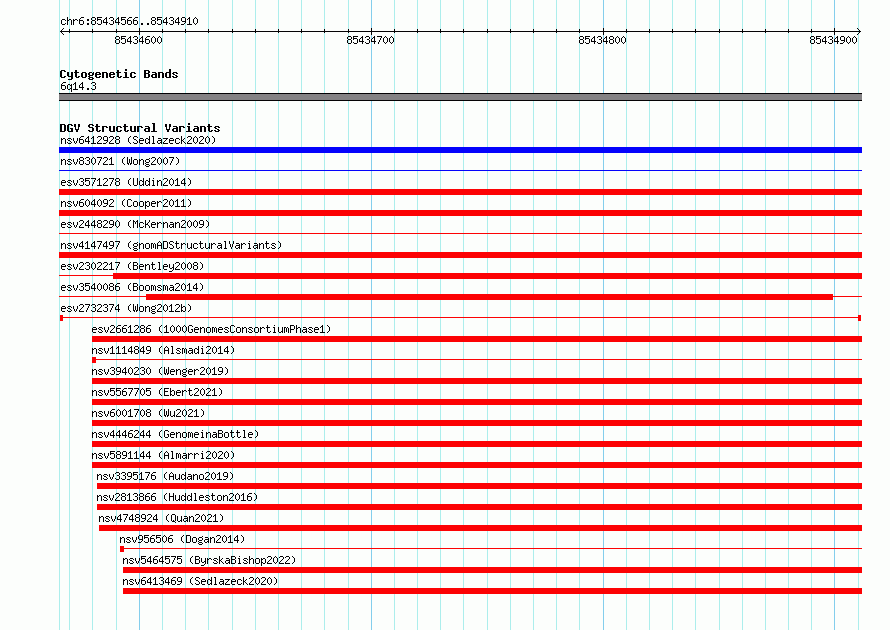Click the 85434900 ruler position label
890x630 pixels.
click(x=833, y=40)
